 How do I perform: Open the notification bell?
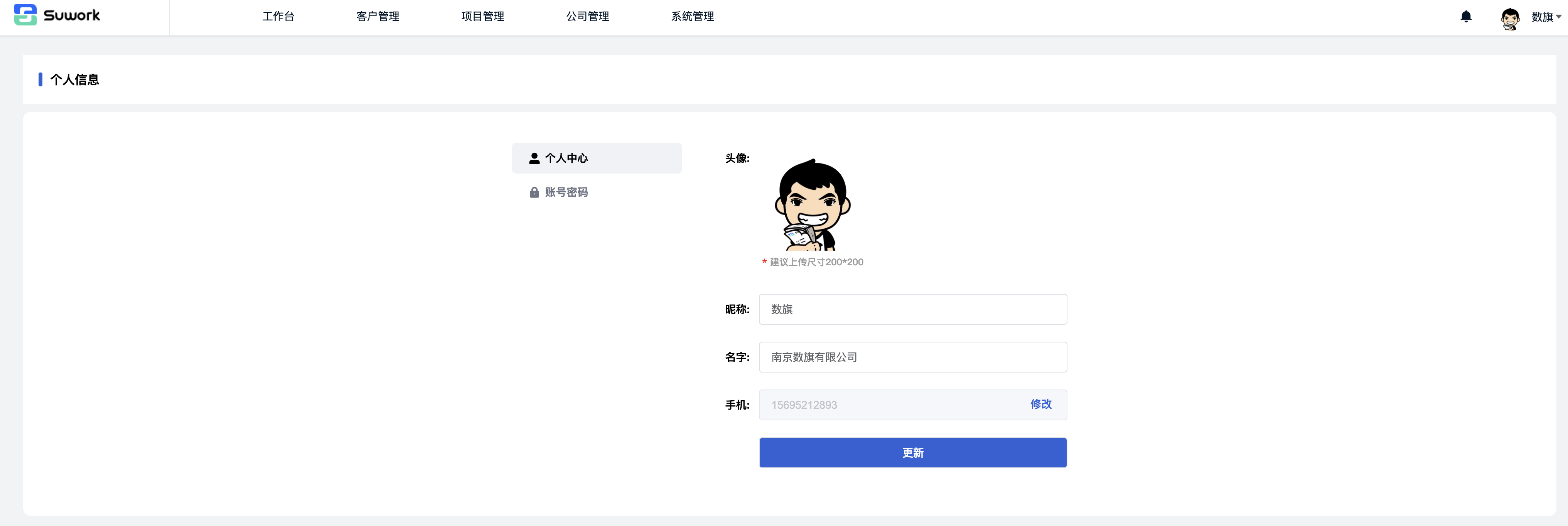[x=1466, y=17]
